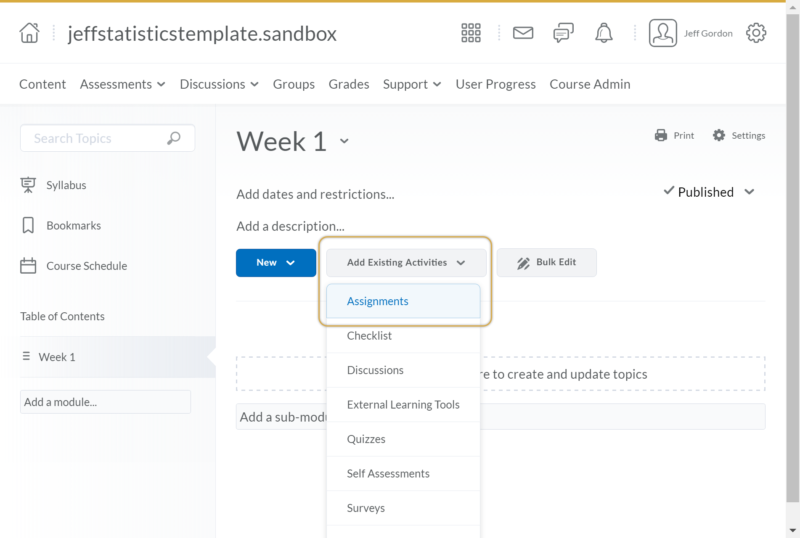Go to the My Home house icon
800x538 pixels.
coord(29,33)
